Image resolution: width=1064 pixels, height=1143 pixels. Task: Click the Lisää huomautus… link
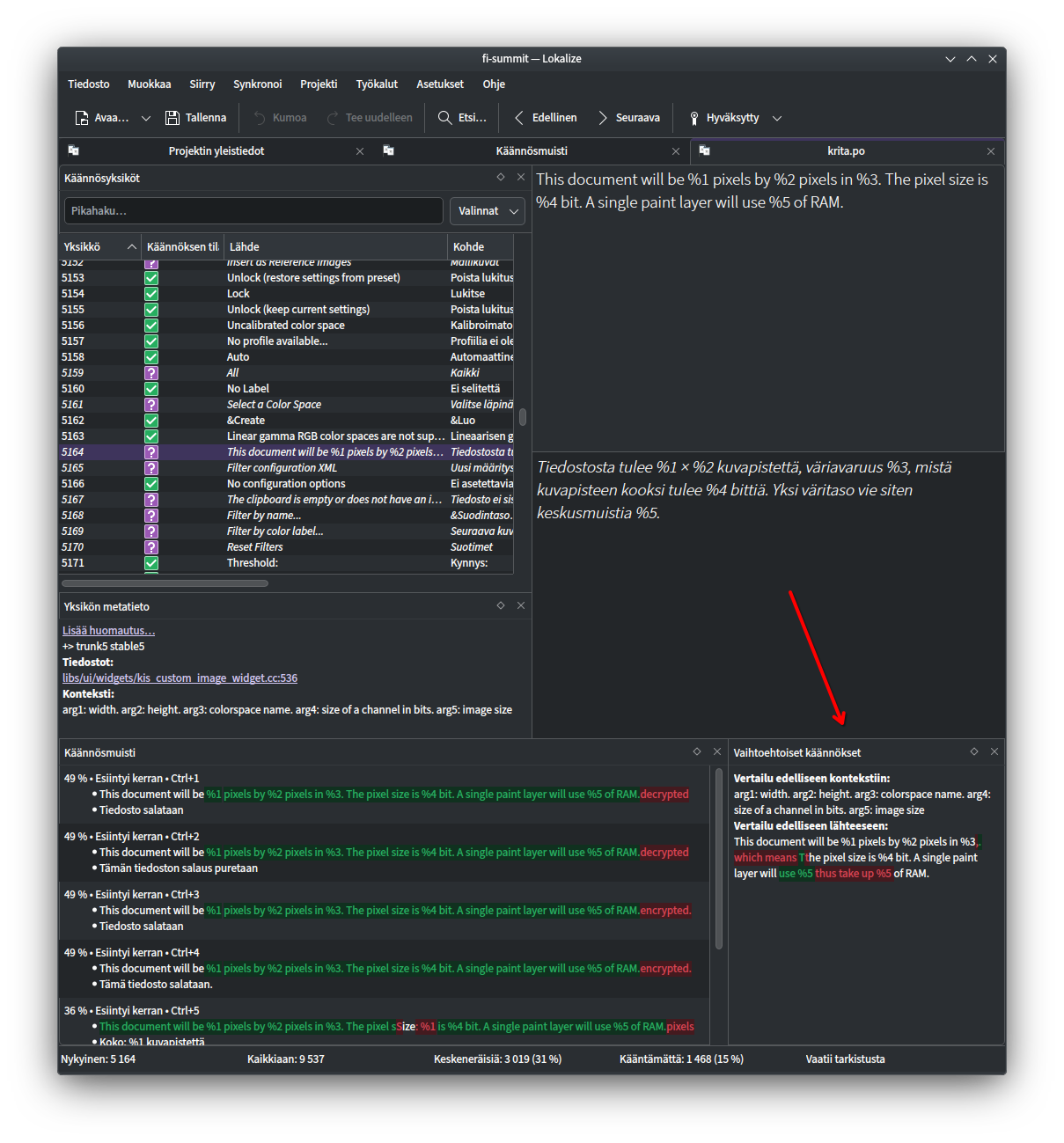click(x=108, y=631)
